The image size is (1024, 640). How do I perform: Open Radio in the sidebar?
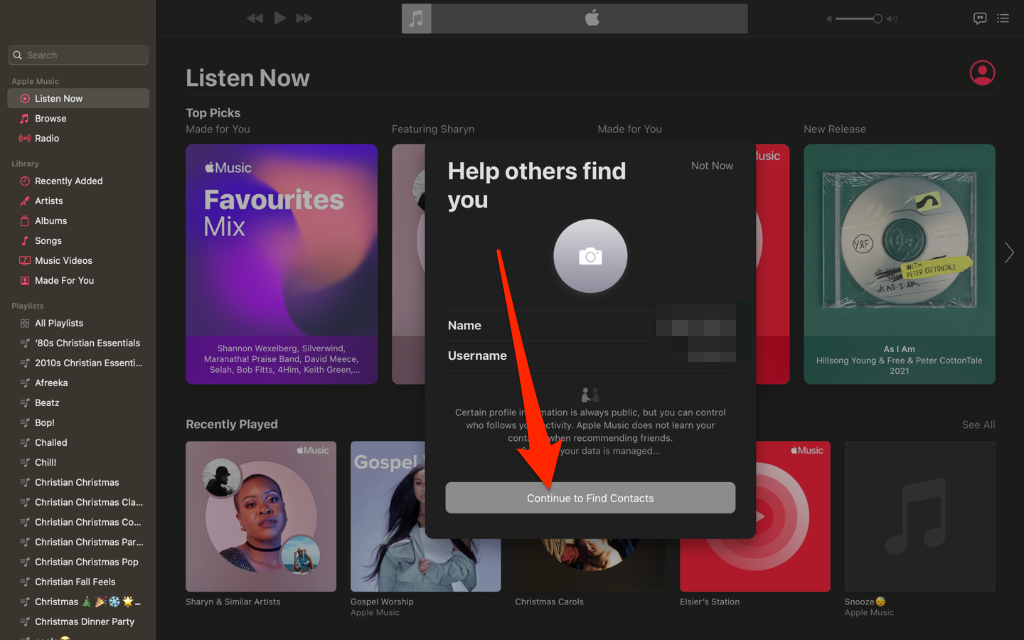coord(78,138)
